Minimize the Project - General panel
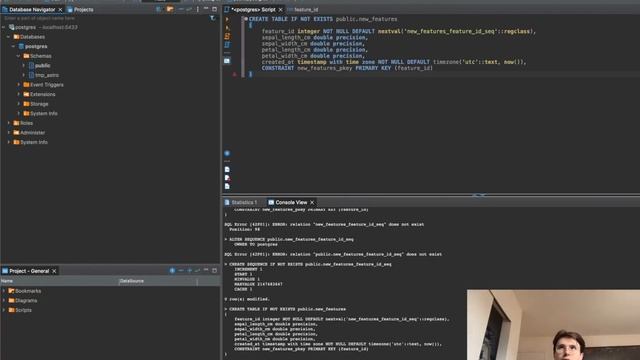The height and width of the screenshot is (360, 640). [206, 271]
